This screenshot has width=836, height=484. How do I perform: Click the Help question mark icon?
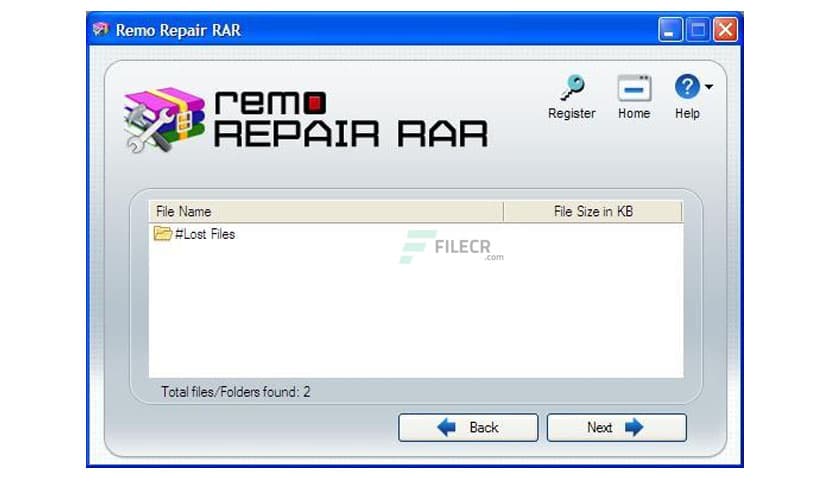(687, 86)
